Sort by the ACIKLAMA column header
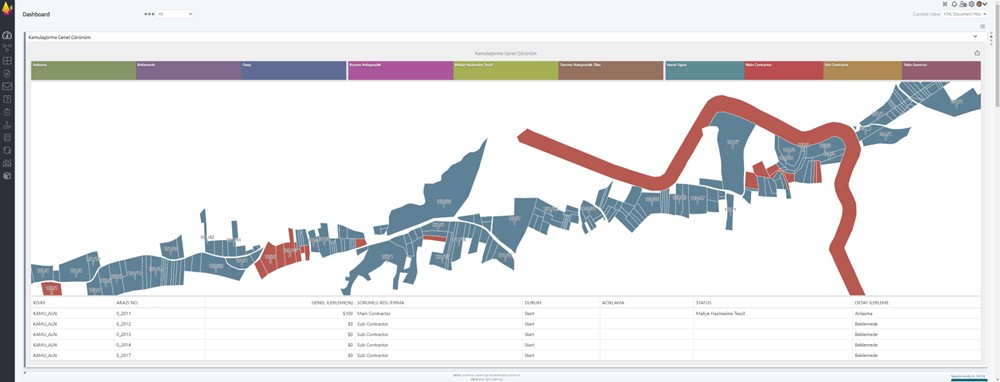The height and width of the screenshot is (382, 1000). (x=646, y=303)
